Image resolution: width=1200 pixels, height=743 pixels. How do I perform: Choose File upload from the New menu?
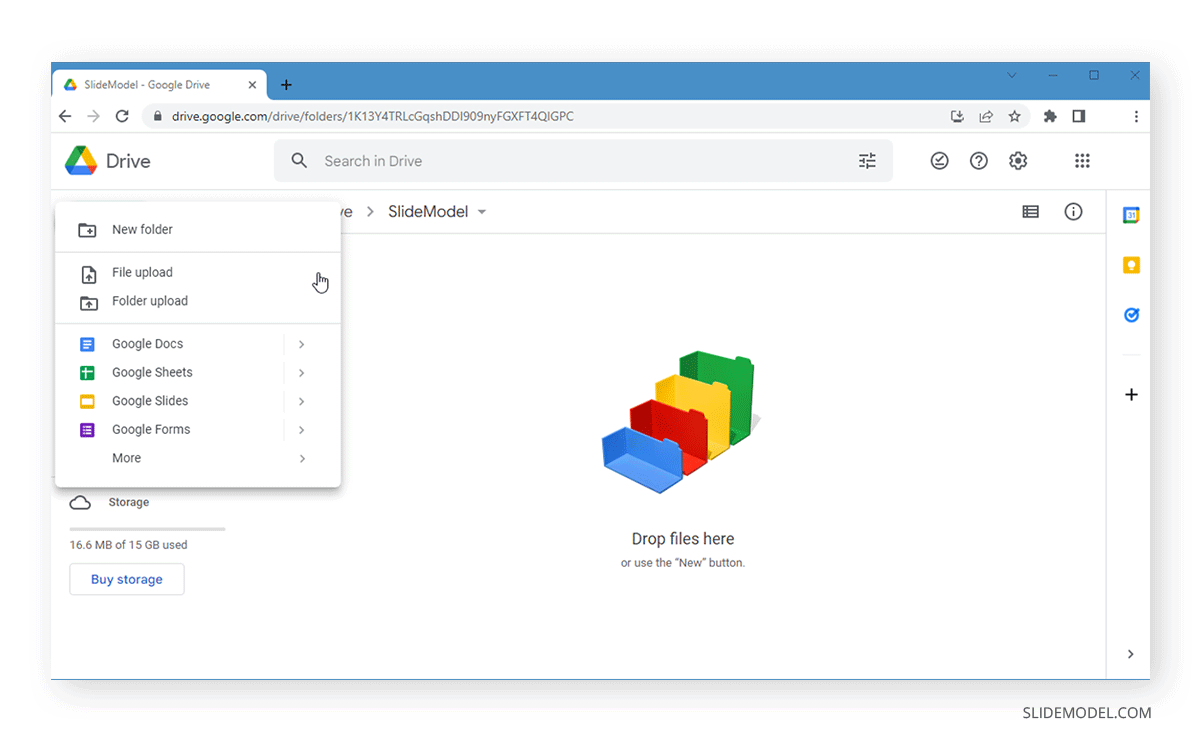142,272
